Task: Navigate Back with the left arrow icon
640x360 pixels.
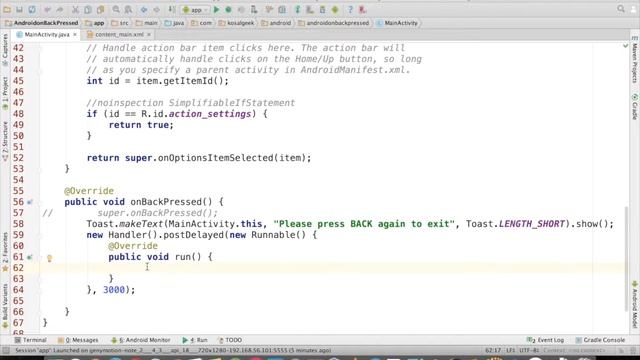Action: 144,9
